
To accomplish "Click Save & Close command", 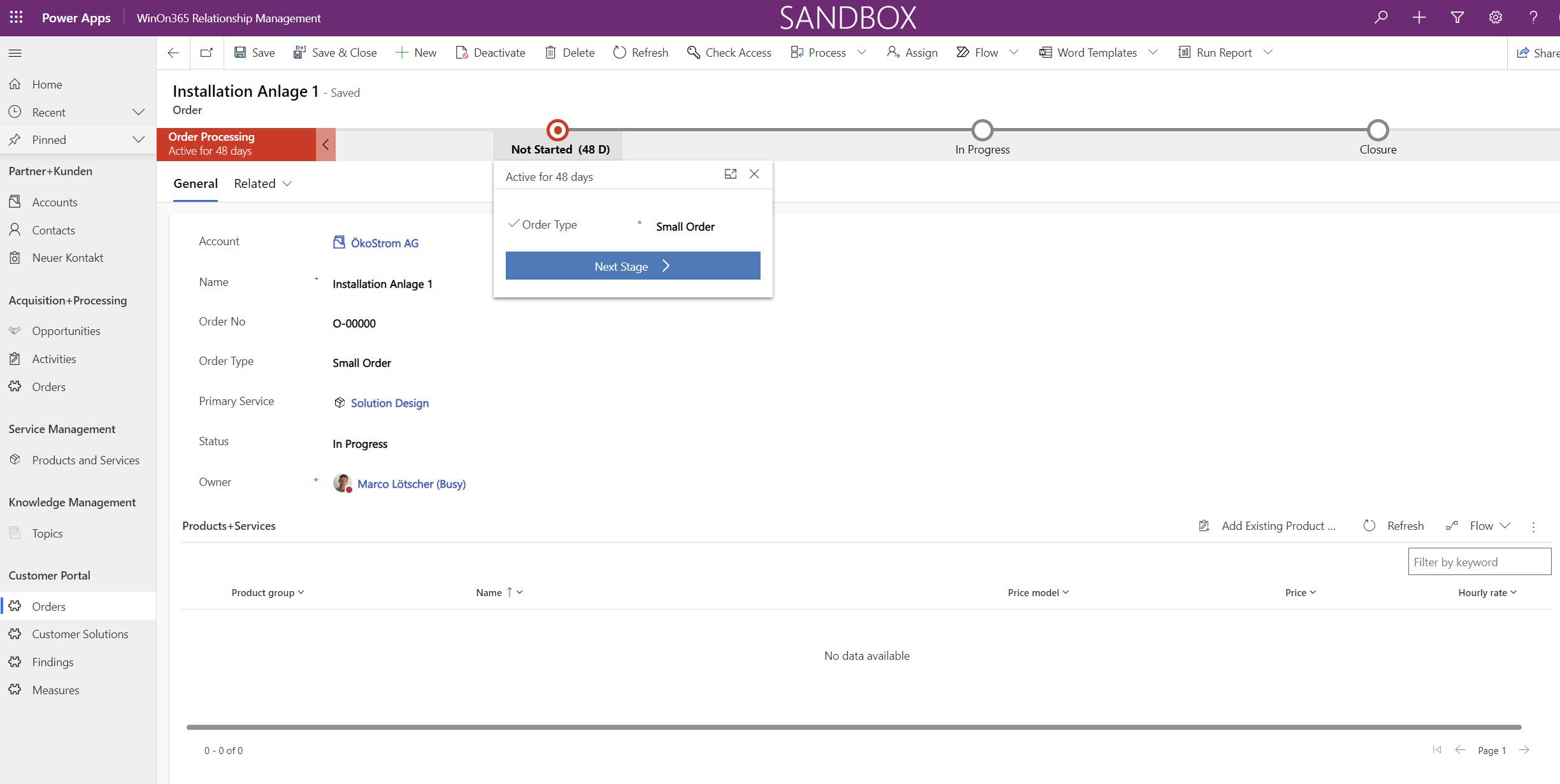I will pos(334,53).
